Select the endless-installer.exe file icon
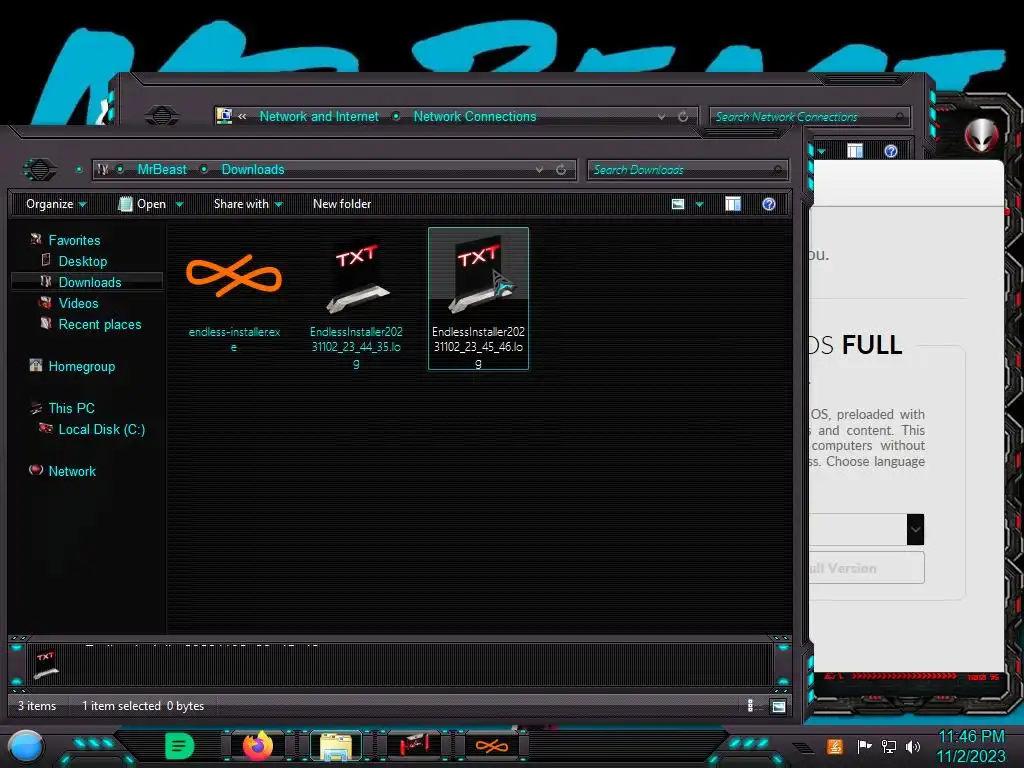1024x768 pixels. (x=234, y=276)
